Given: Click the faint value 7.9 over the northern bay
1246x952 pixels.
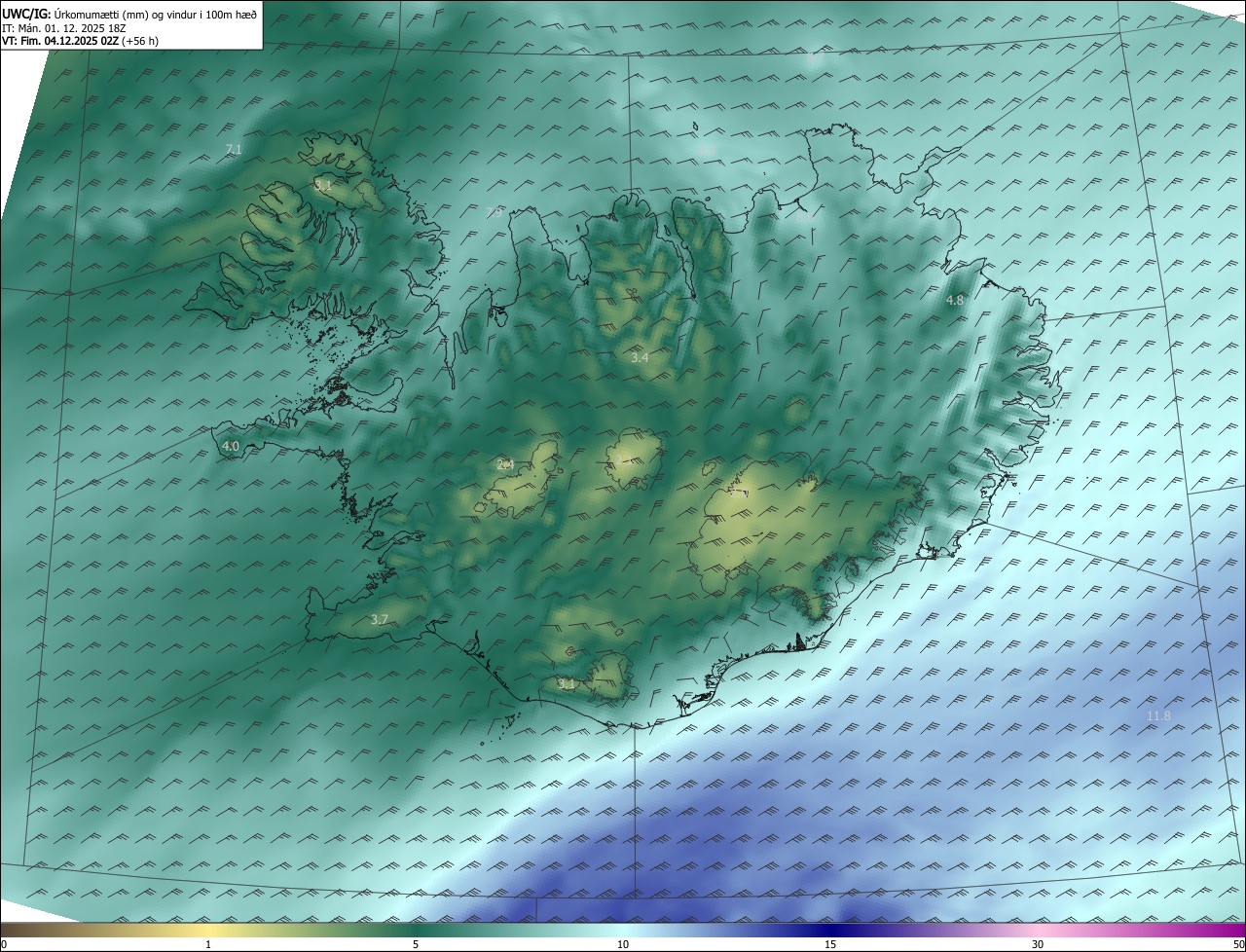Looking at the screenshot, I should [x=494, y=212].
